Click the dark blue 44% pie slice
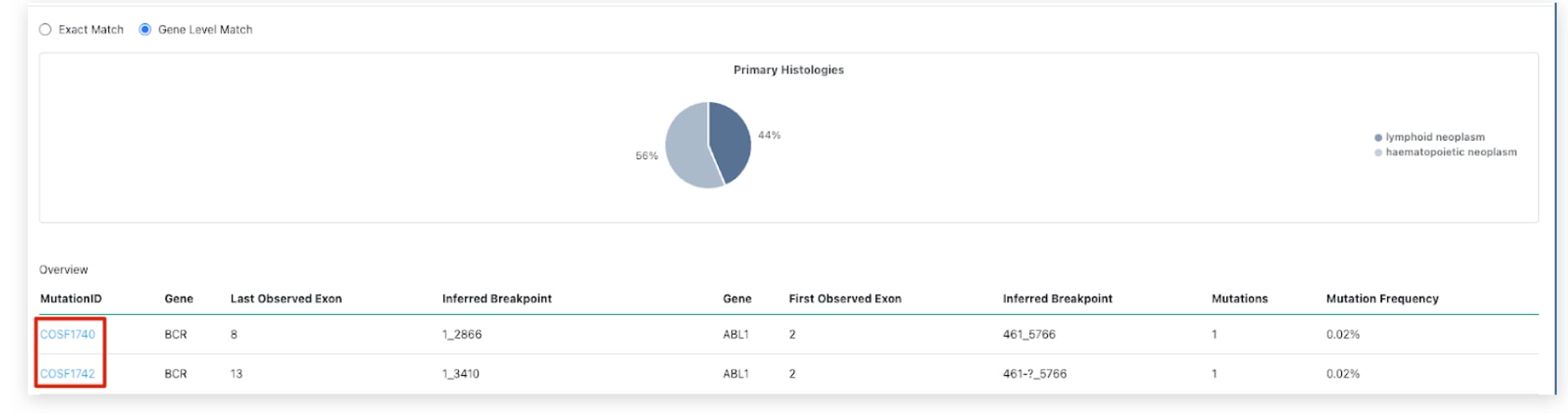The height and width of the screenshot is (417, 1568). (x=729, y=138)
